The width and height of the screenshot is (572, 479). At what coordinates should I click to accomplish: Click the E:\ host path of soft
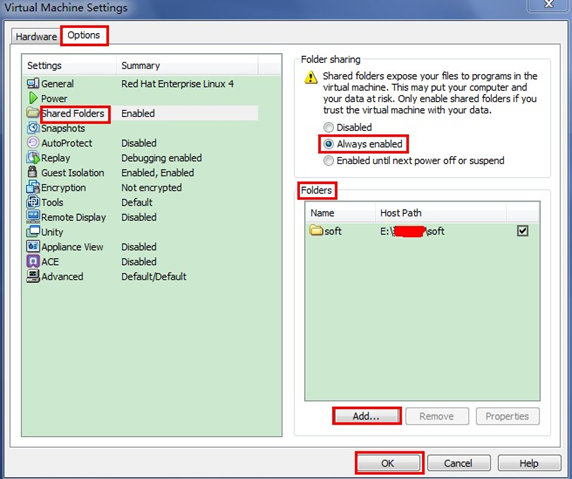tap(412, 231)
